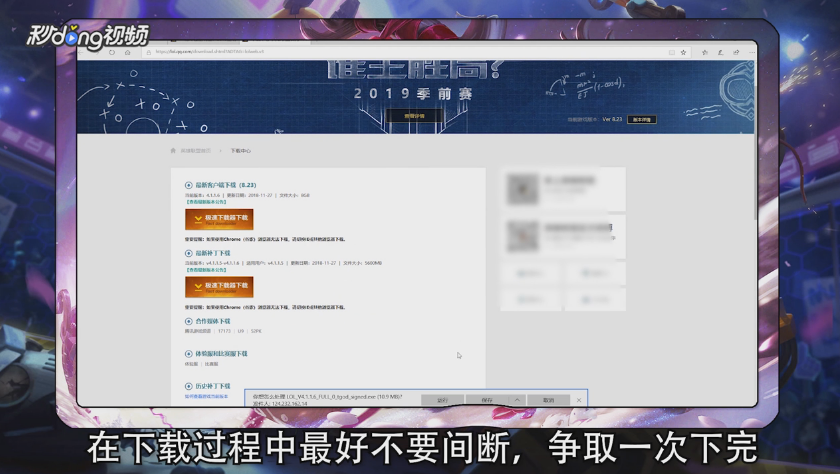Open the 17173 media link
Screen dimensions: 840x474
click(224, 332)
